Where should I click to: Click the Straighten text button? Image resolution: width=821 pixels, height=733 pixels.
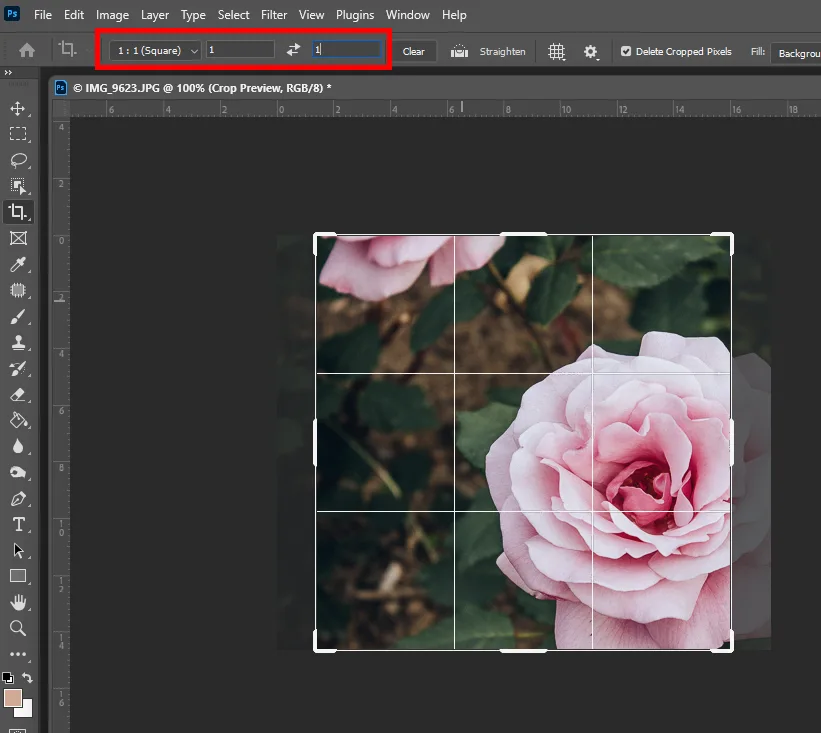502,51
